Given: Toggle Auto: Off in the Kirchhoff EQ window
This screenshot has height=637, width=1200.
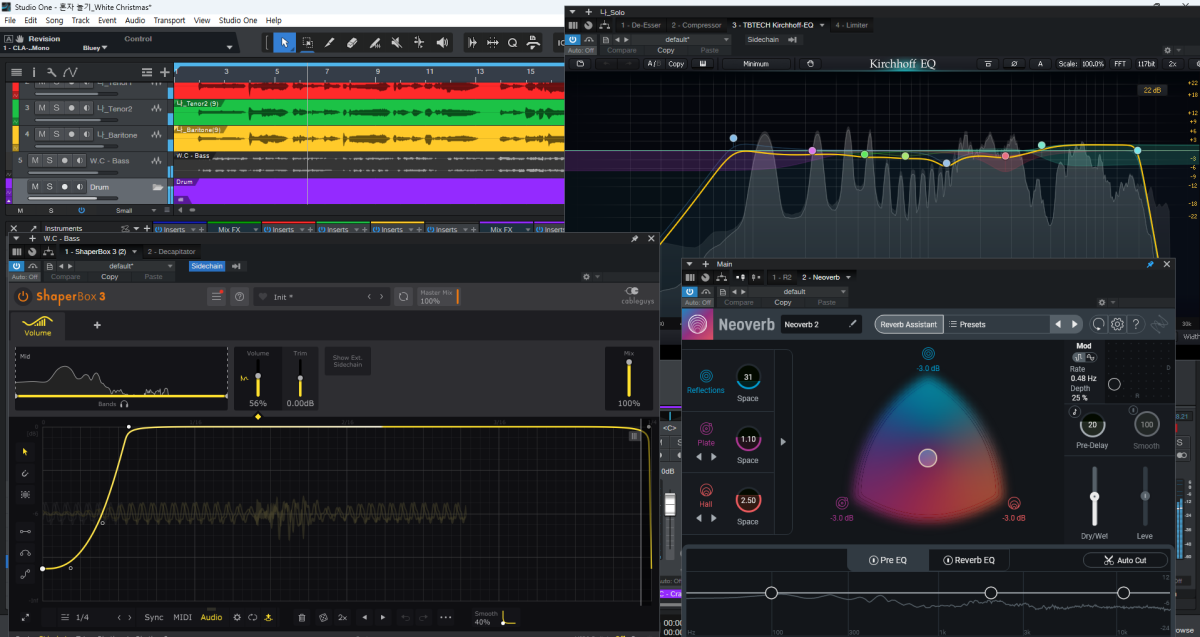Looking at the screenshot, I should click(x=581, y=50).
